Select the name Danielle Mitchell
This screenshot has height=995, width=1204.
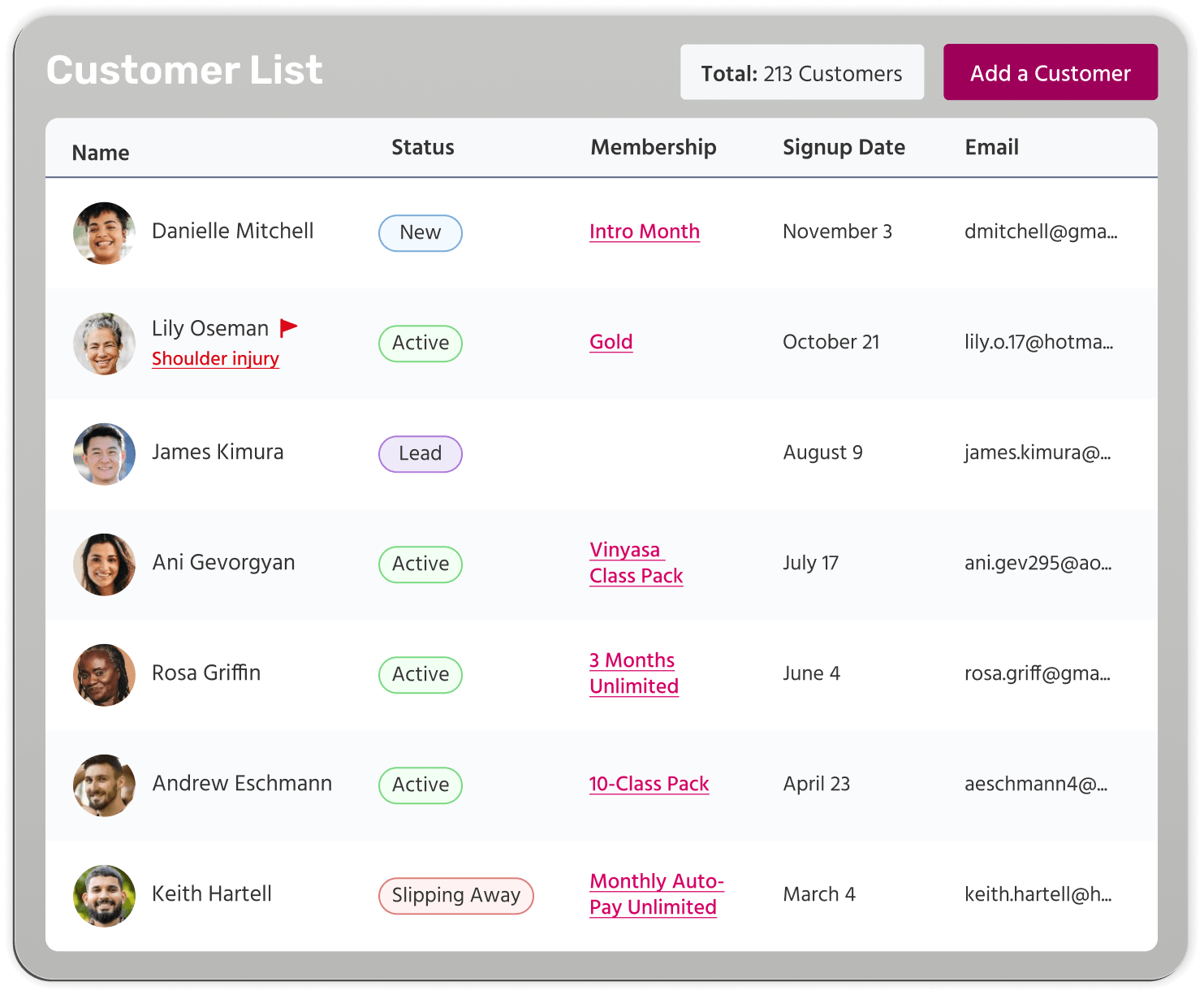click(x=233, y=231)
